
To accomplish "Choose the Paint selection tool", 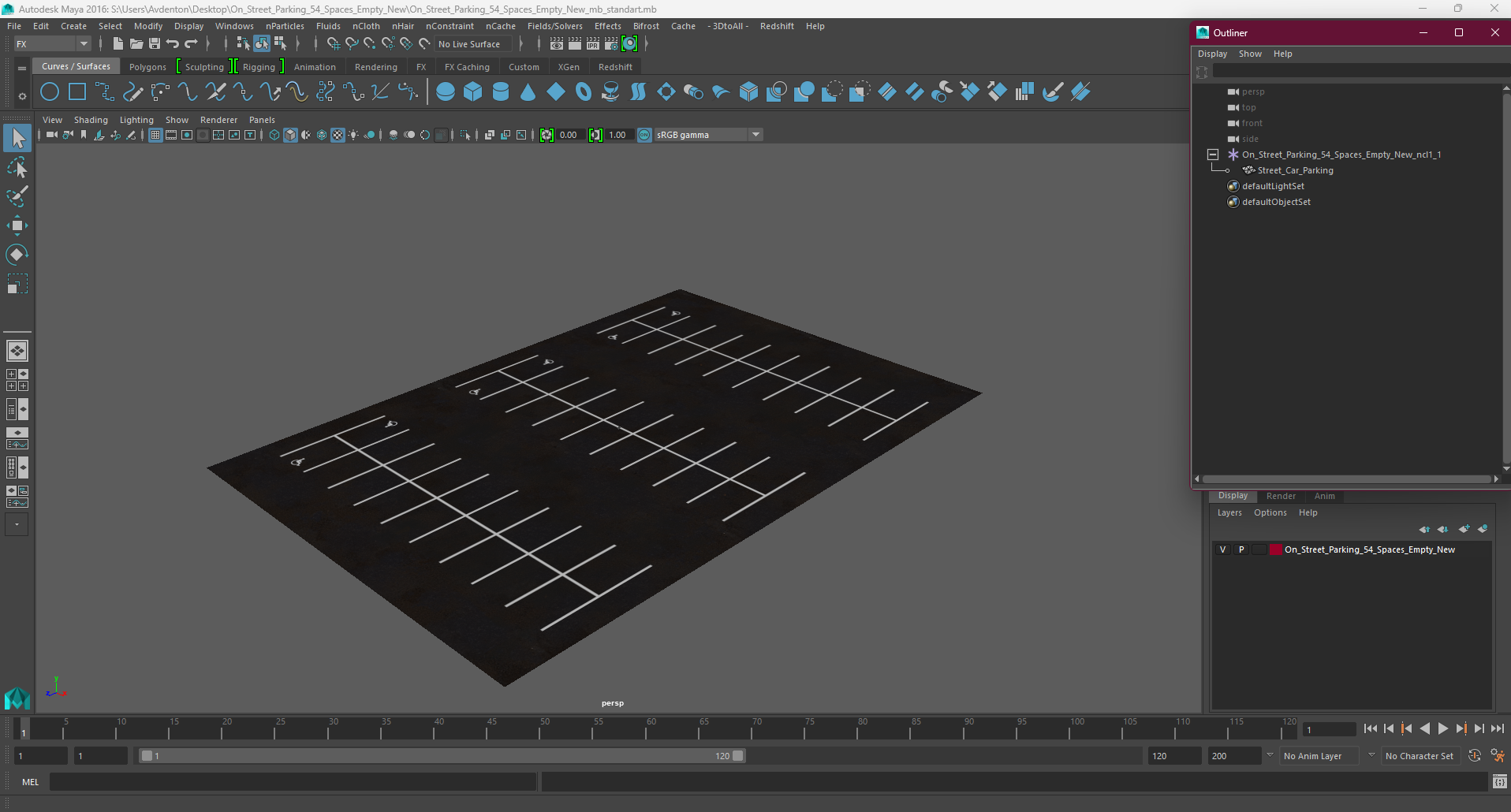I will pyautogui.click(x=17, y=196).
